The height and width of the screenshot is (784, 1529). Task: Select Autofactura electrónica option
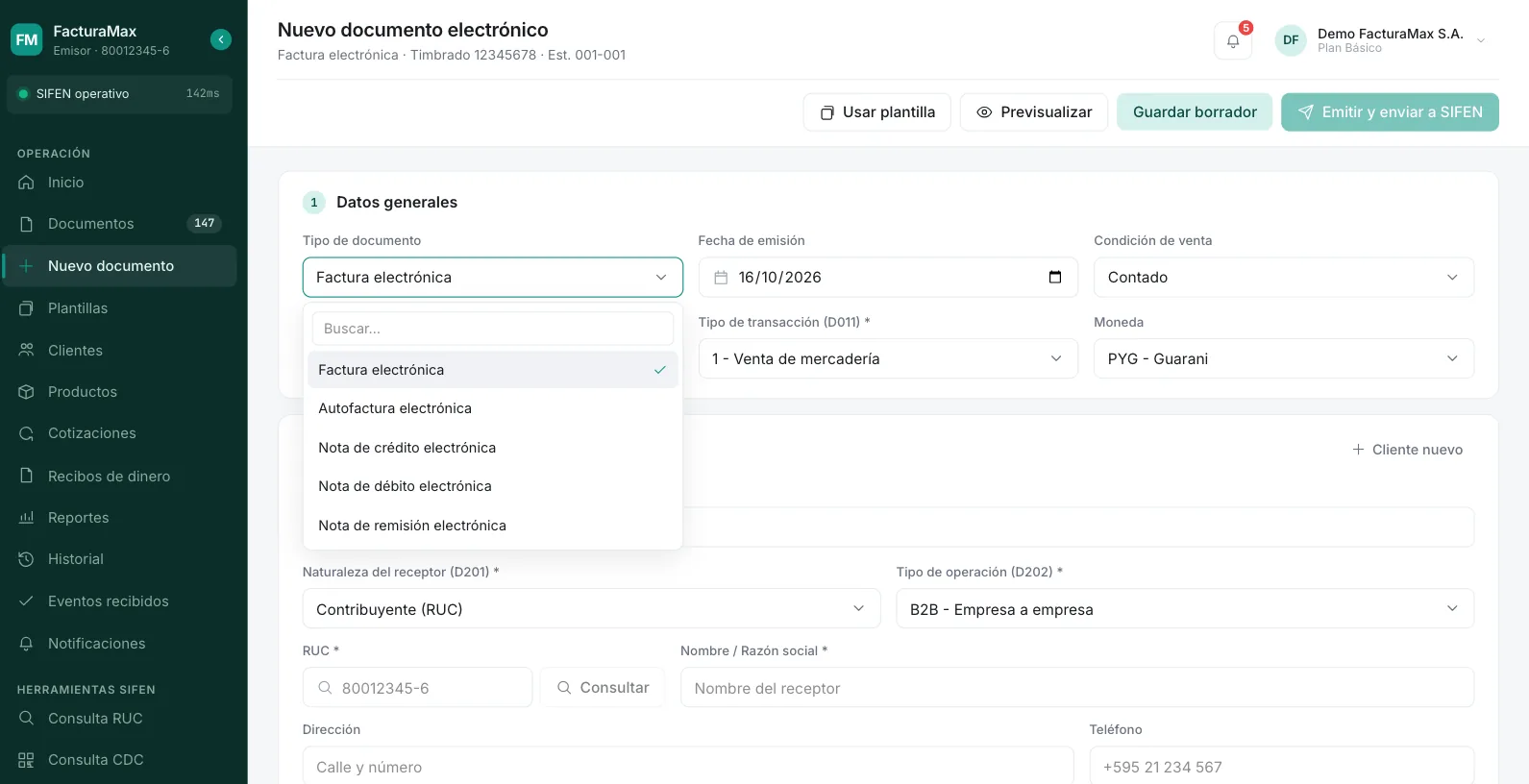pyautogui.click(x=493, y=408)
